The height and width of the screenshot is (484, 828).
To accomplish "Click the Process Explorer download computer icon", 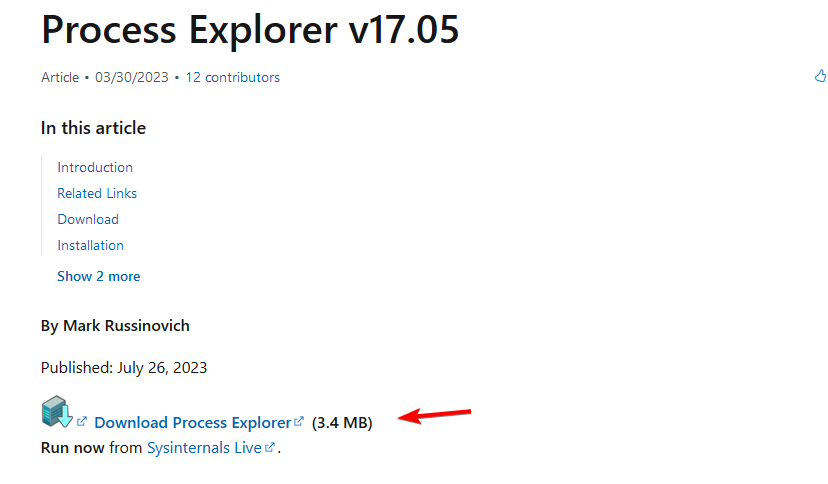I will (55, 412).
